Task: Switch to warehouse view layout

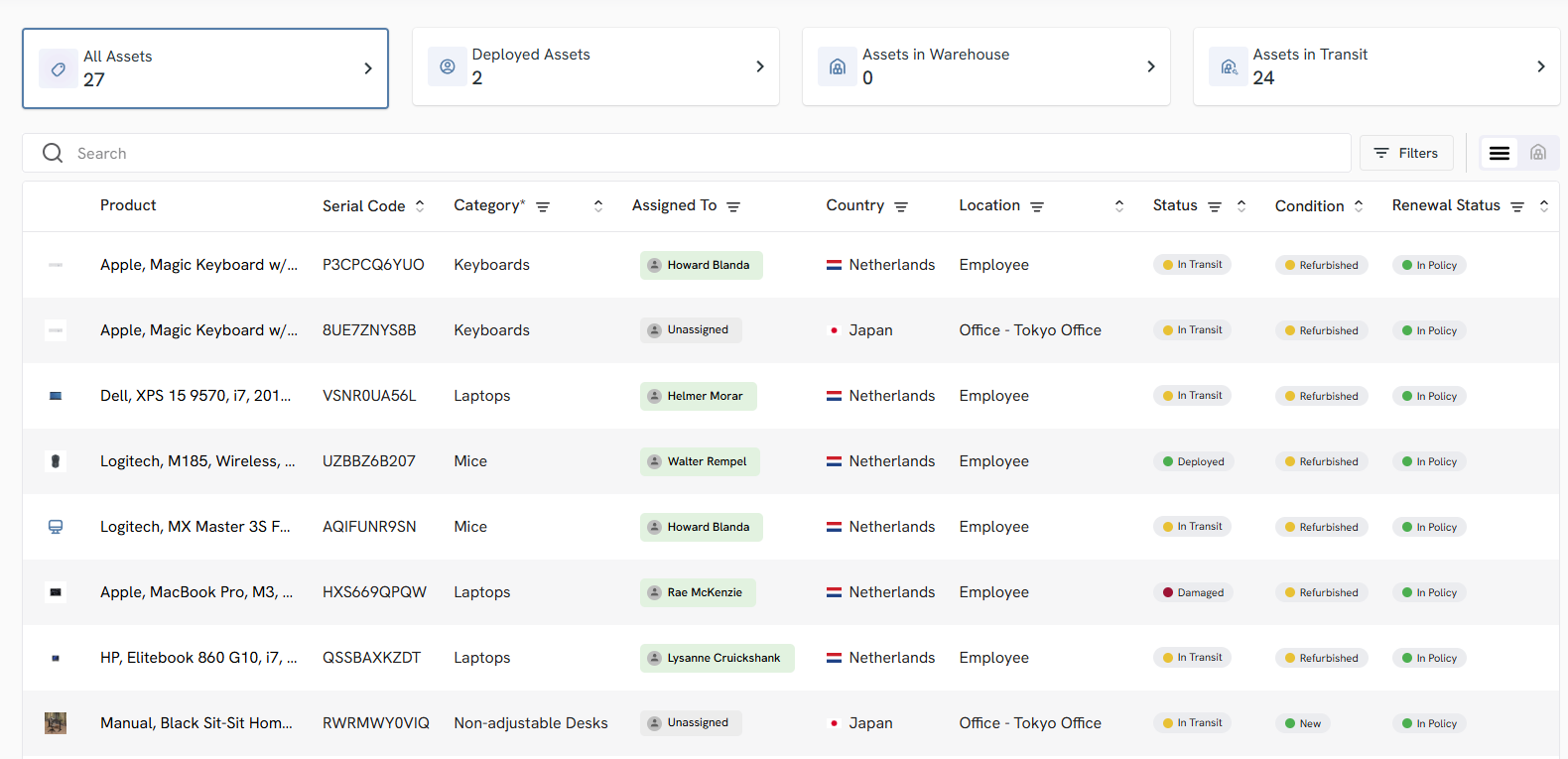Action: point(1537,153)
